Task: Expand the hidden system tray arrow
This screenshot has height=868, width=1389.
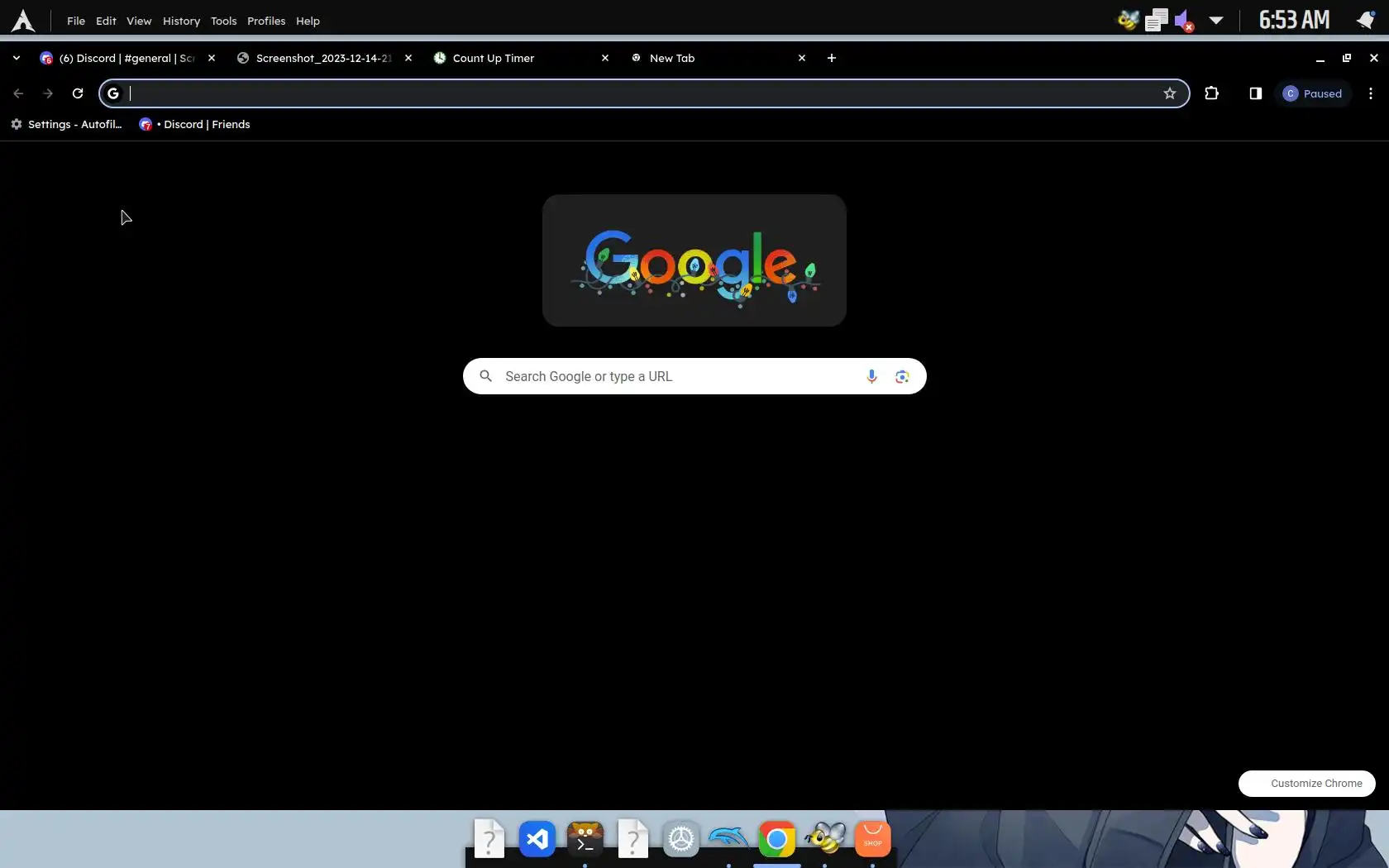Action: point(1216,20)
